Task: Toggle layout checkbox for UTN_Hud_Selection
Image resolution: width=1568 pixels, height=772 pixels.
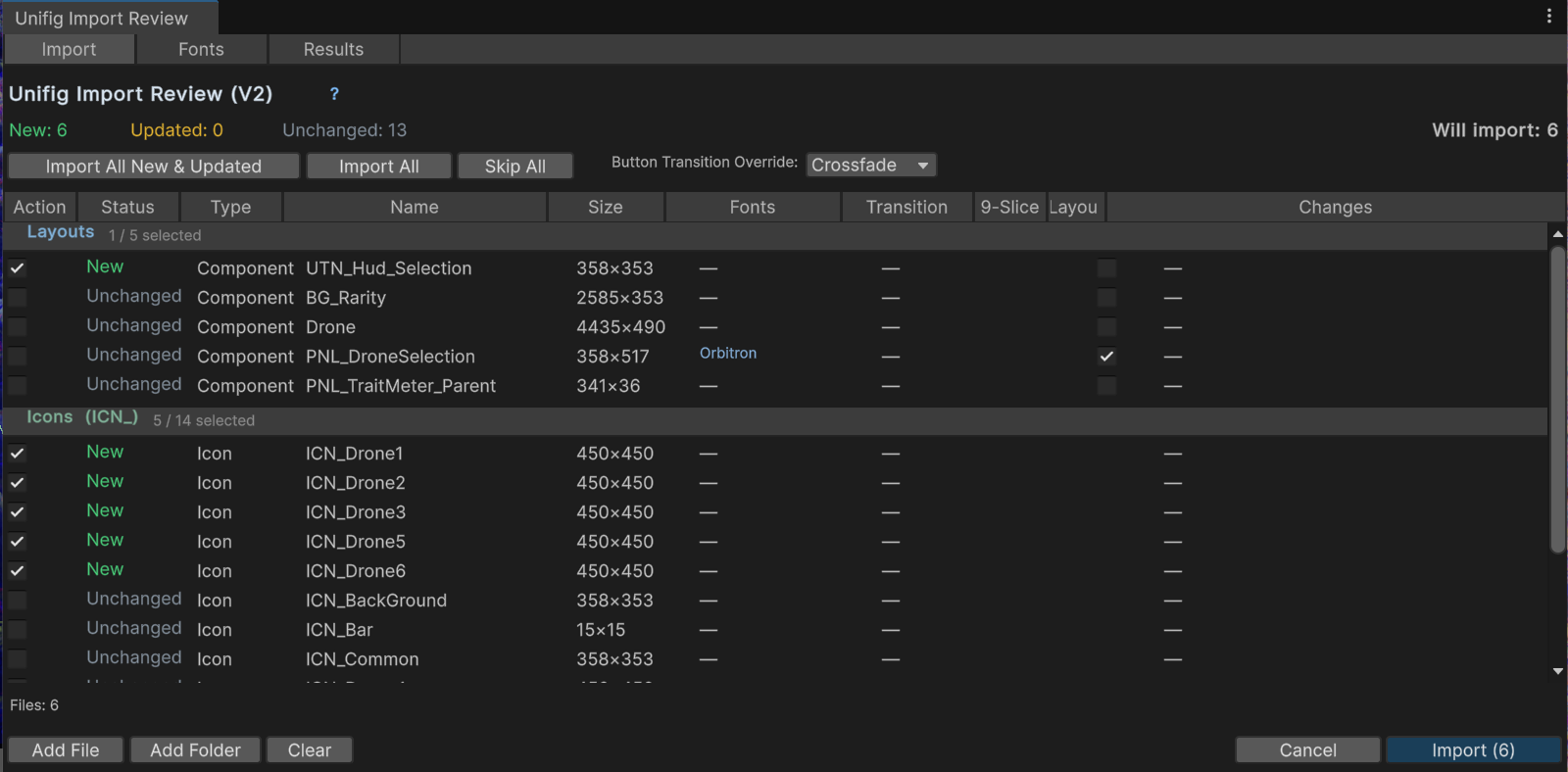Action: (1106, 268)
